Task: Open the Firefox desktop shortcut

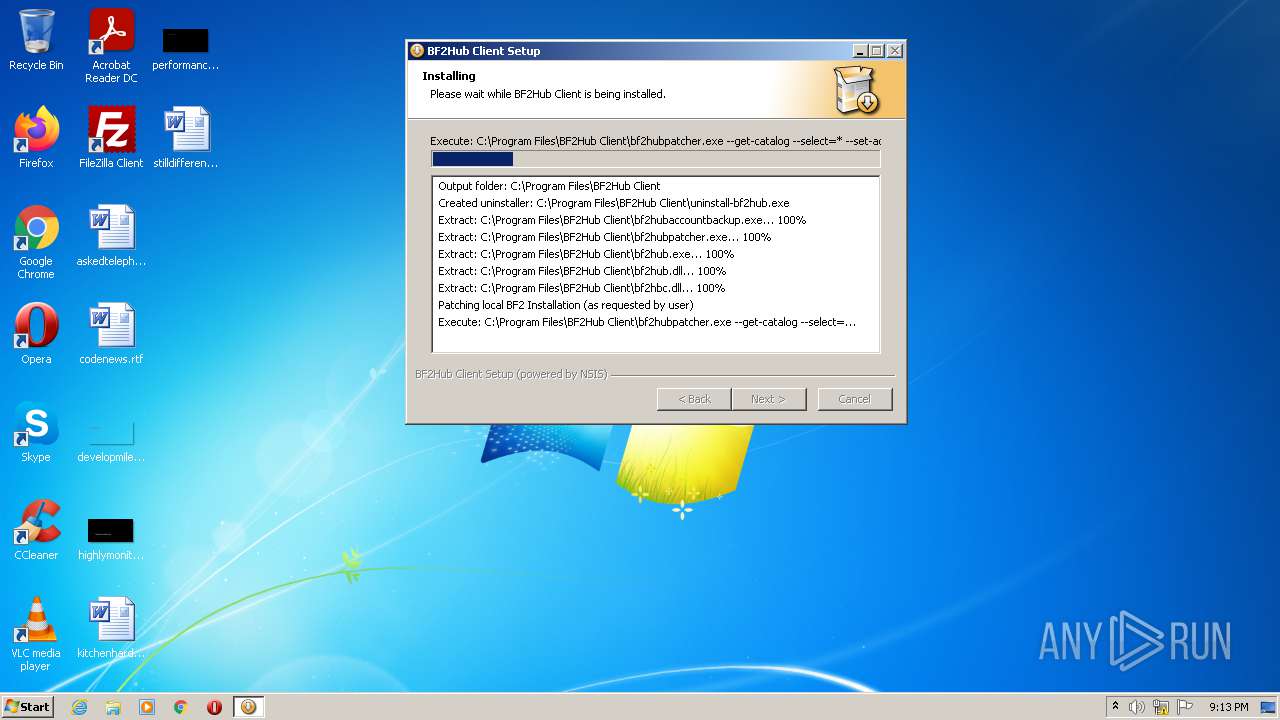Action: 36,138
